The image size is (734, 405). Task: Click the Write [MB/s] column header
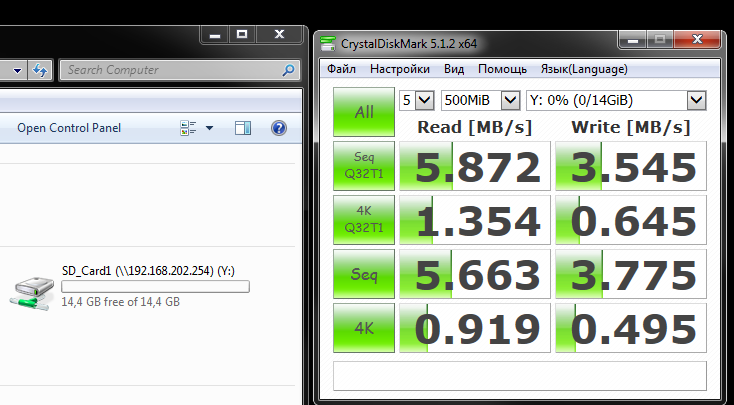click(x=631, y=127)
